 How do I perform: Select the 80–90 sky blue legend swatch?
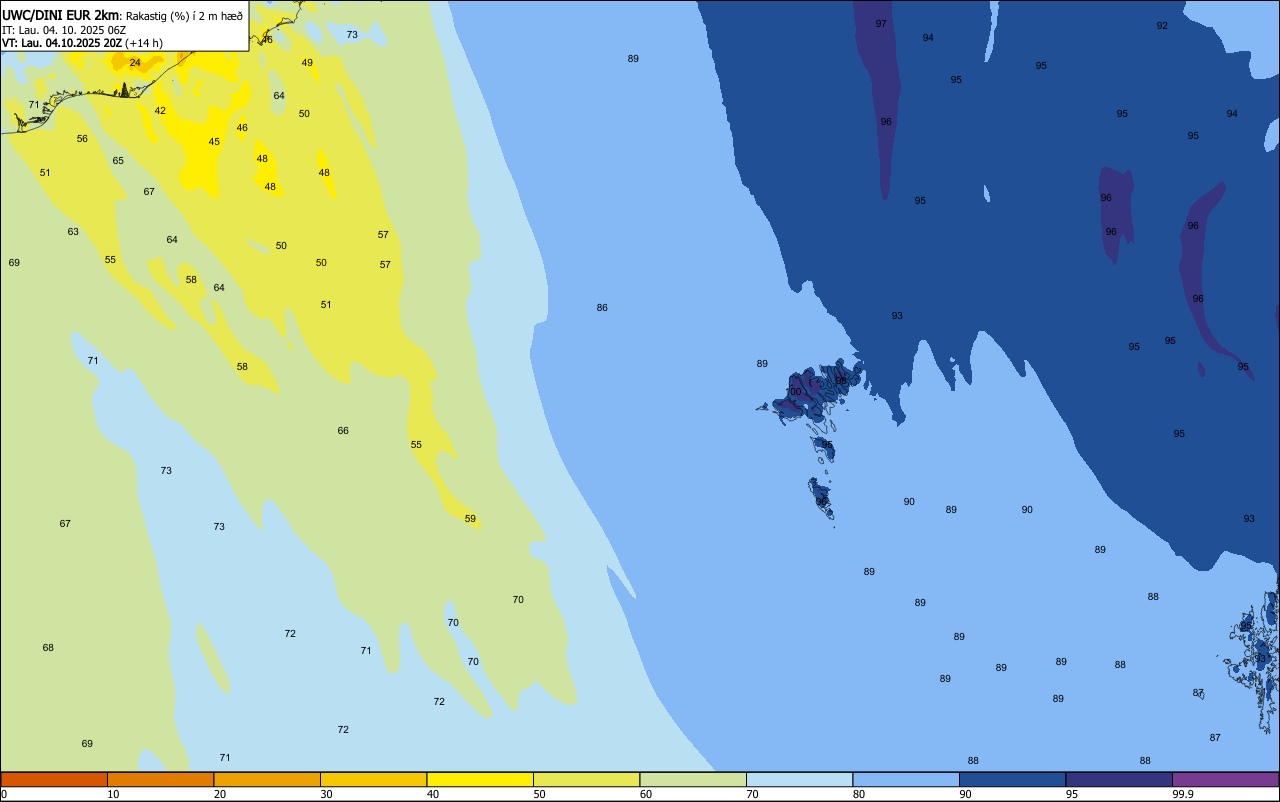pyautogui.click(x=906, y=779)
